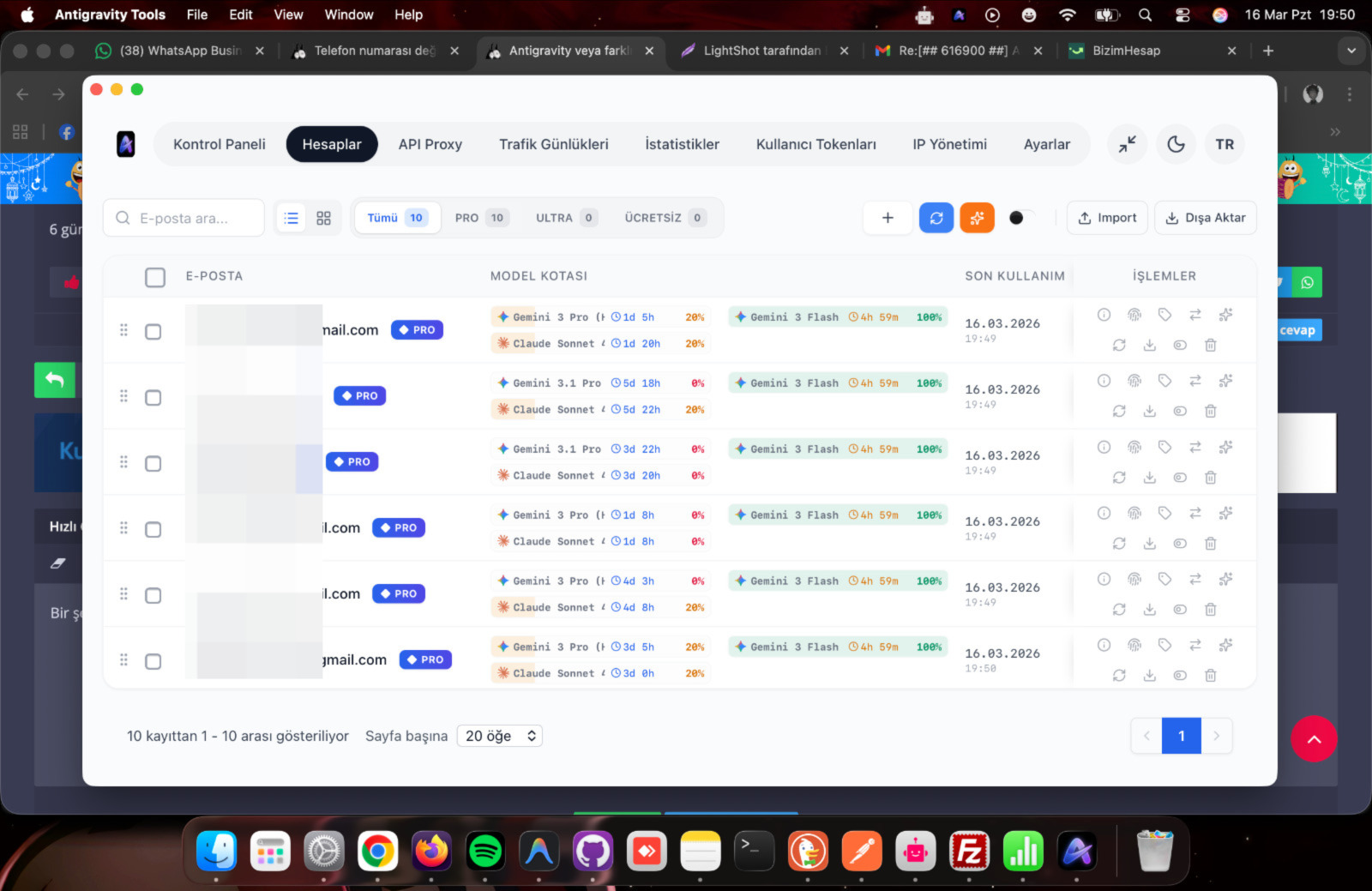Click the orange sparkle warmup icon
Image resolution: width=1372 pixels, height=891 pixels.
click(978, 218)
